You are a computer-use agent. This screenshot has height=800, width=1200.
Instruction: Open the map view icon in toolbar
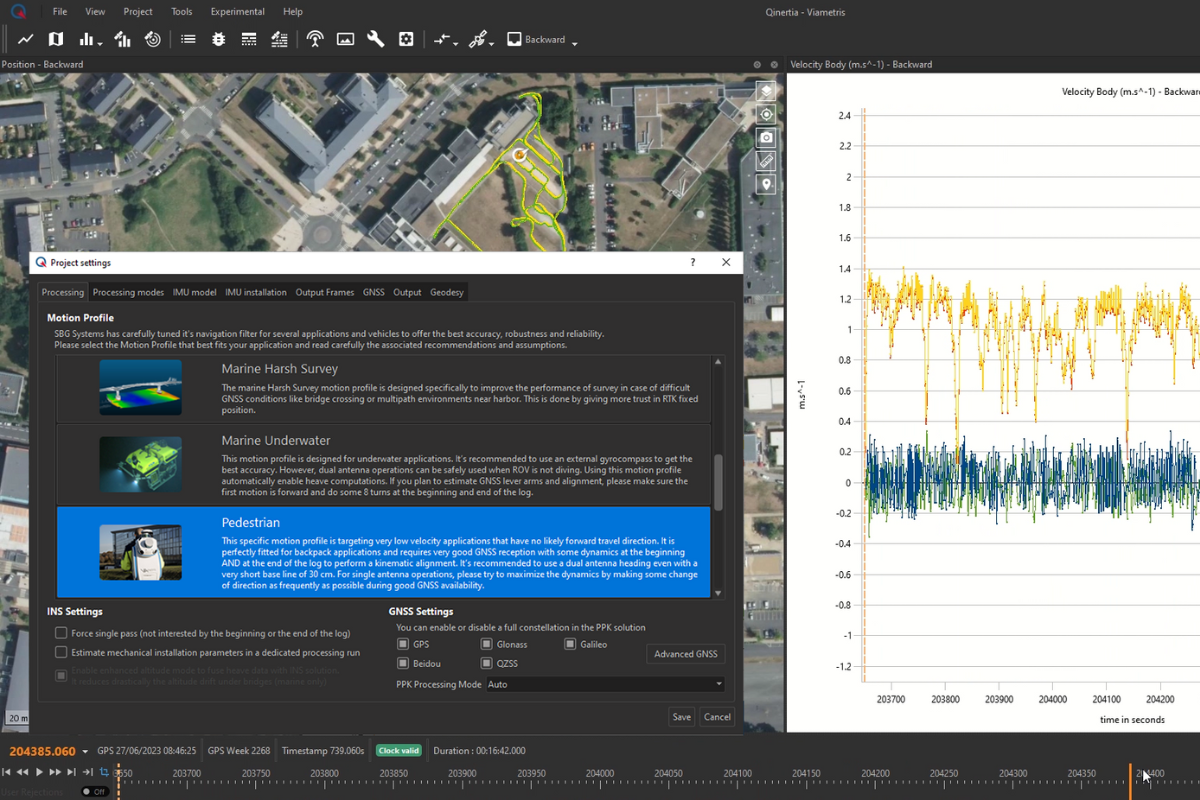pos(56,40)
